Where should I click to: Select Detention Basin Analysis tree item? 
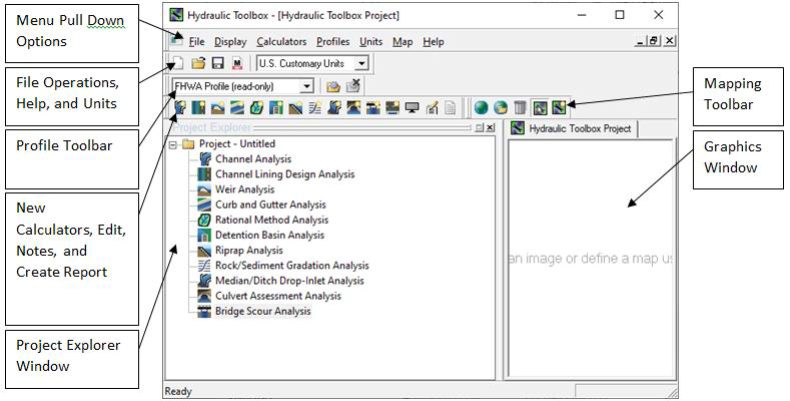270,235
